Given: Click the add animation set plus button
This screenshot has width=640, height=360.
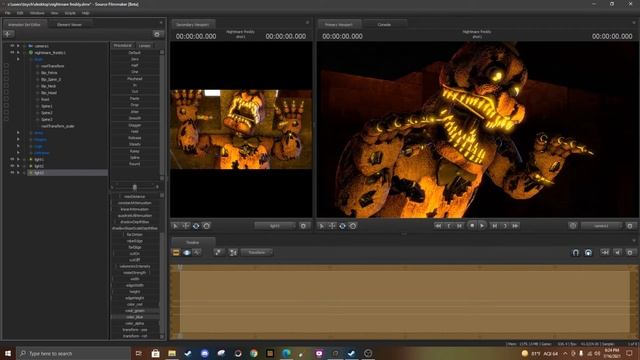Looking at the screenshot, I should [x=8, y=34].
